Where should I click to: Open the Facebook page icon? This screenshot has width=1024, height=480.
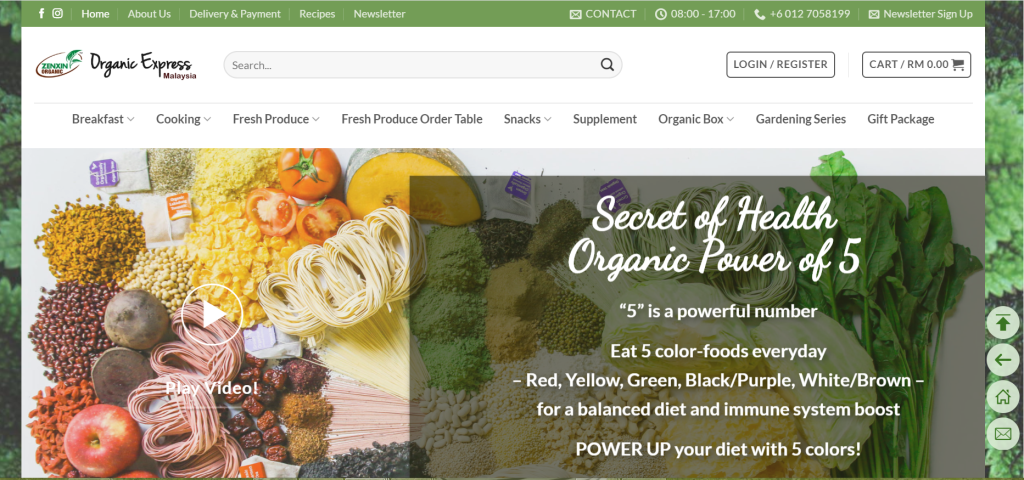point(41,13)
